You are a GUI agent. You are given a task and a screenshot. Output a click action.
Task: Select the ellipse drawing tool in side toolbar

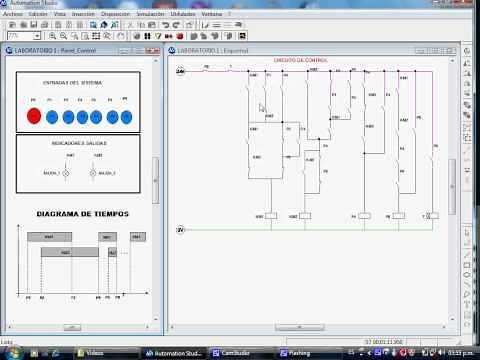point(467,275)
